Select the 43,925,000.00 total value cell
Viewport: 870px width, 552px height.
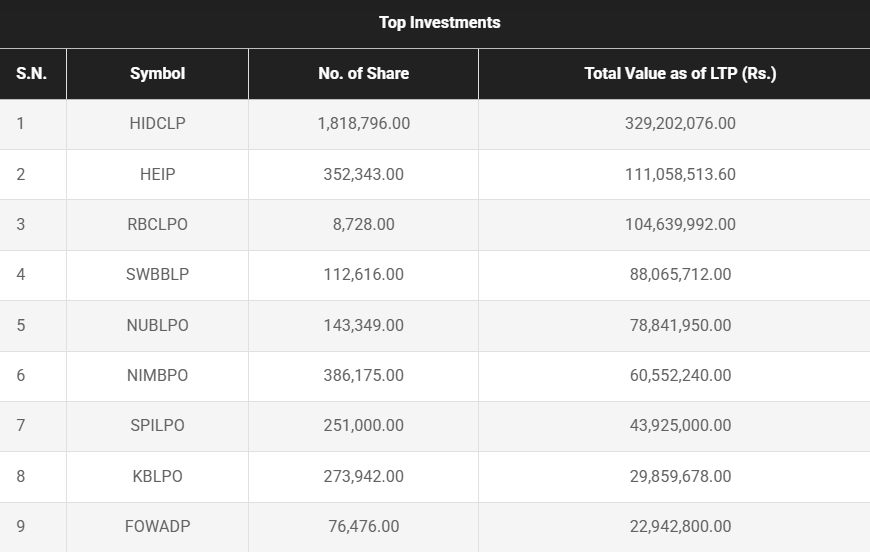pyautogui.click(x=680, y=425)
